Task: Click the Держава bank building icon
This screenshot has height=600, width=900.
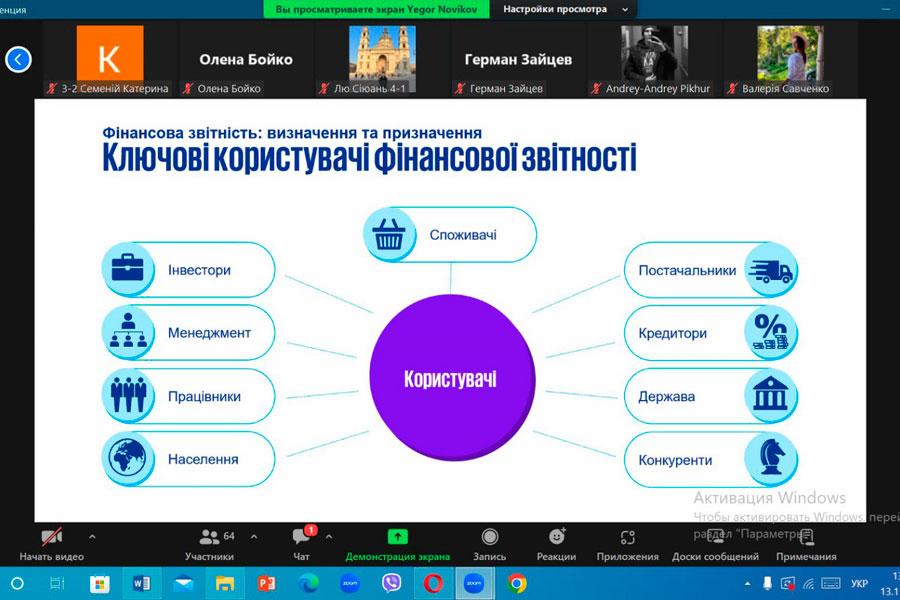Action: click(770, 395)
